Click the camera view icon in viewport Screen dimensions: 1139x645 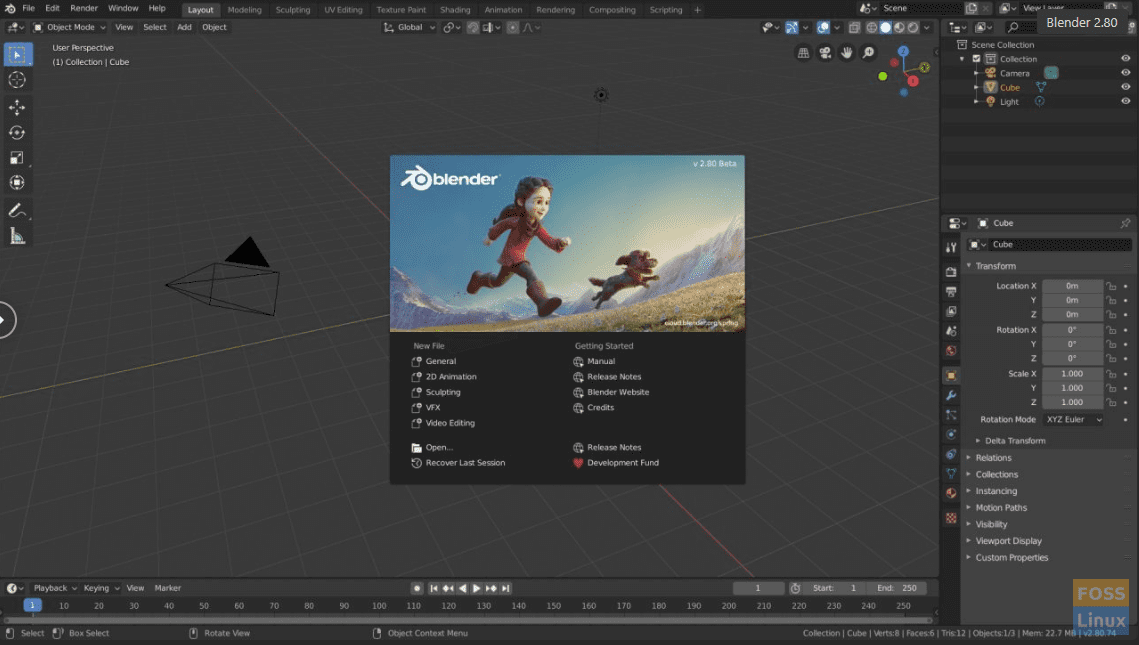tap(825, 53)
